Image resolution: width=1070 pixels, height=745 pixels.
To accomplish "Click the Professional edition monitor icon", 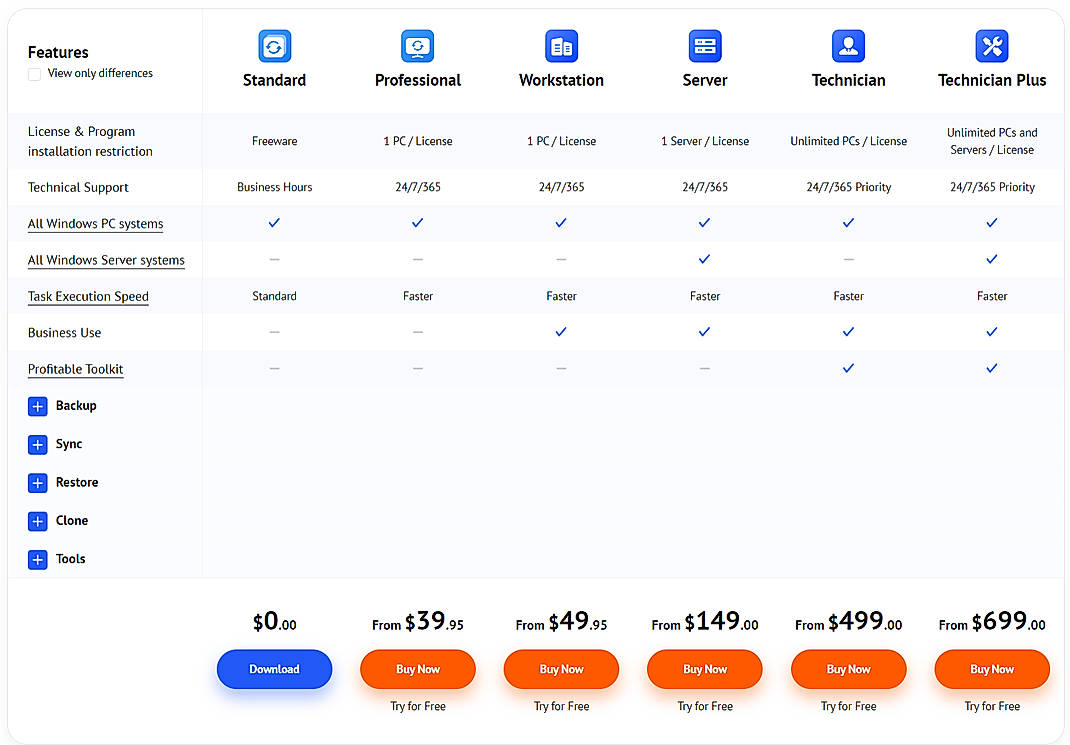I will coord(418,46).
